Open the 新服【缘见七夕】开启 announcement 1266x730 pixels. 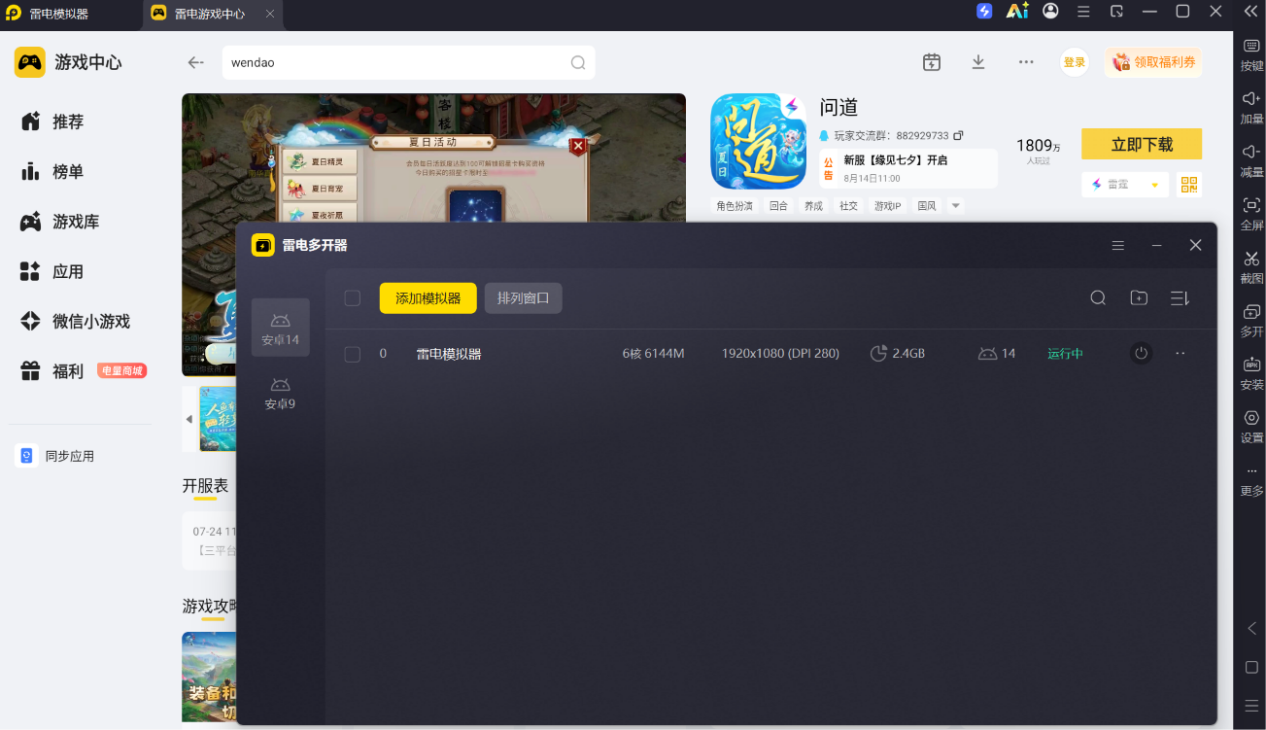click(x=908, y=169)
